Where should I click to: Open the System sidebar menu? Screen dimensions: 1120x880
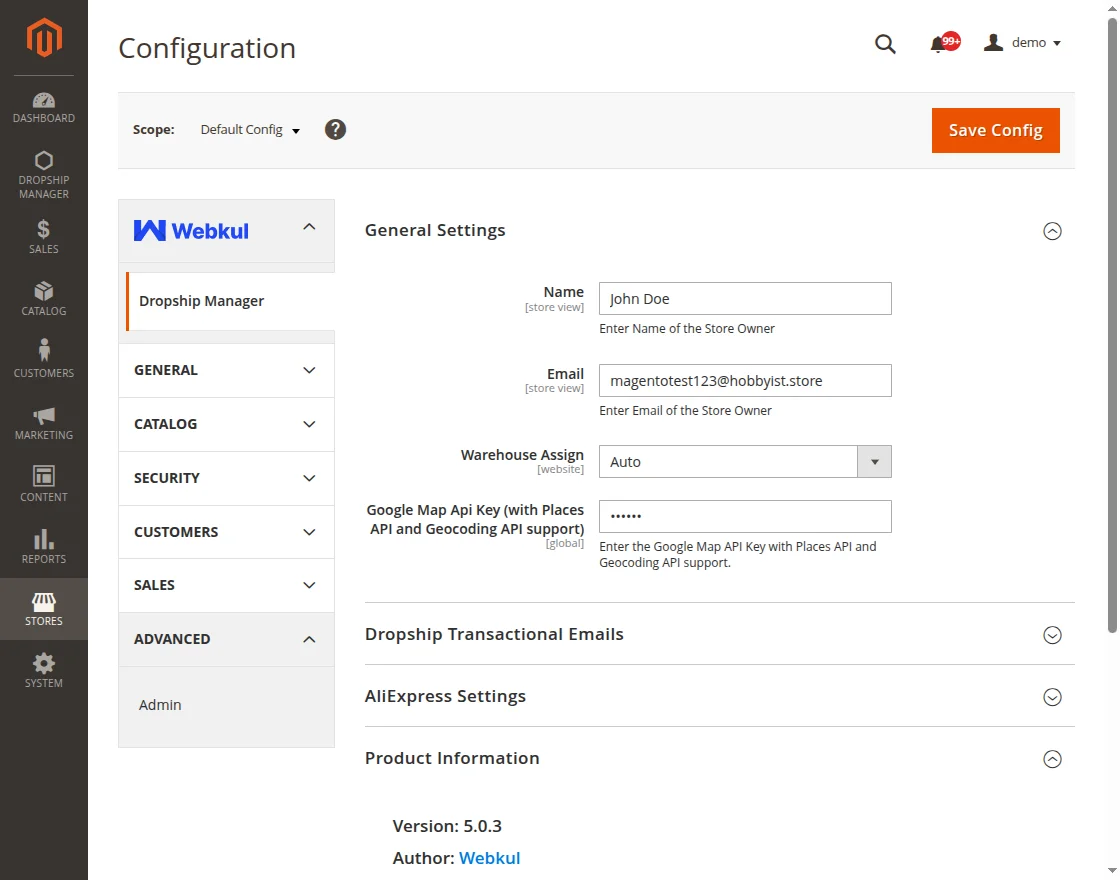click(x=44, y=671)
